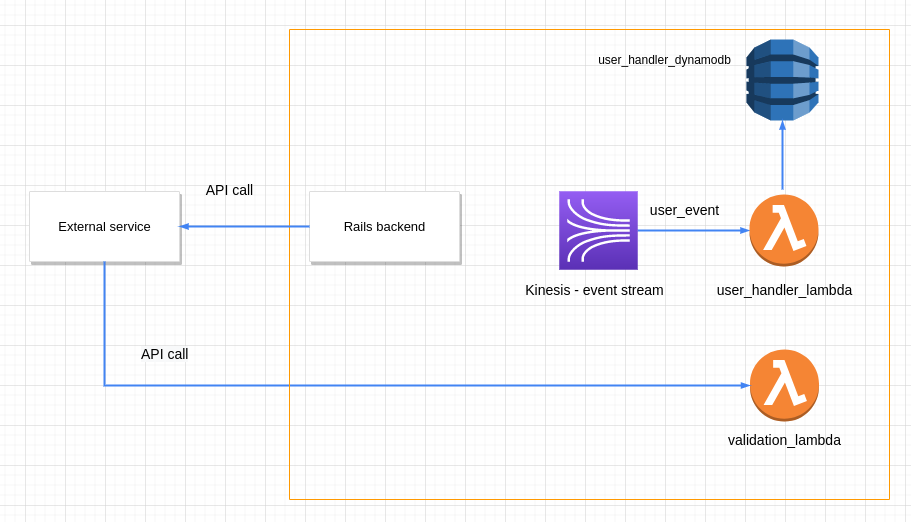Click the API call label near validation arrow
The height and width of the screenshot is (522, 911).
coord(164,354)
